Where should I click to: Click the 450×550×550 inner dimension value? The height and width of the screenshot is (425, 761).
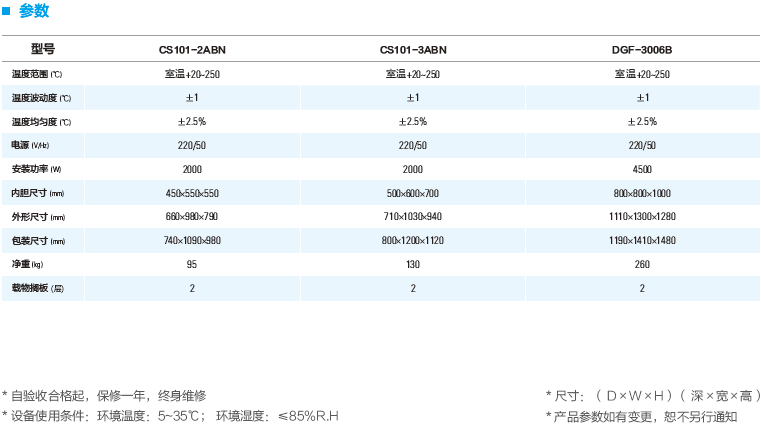coord(192,193)
